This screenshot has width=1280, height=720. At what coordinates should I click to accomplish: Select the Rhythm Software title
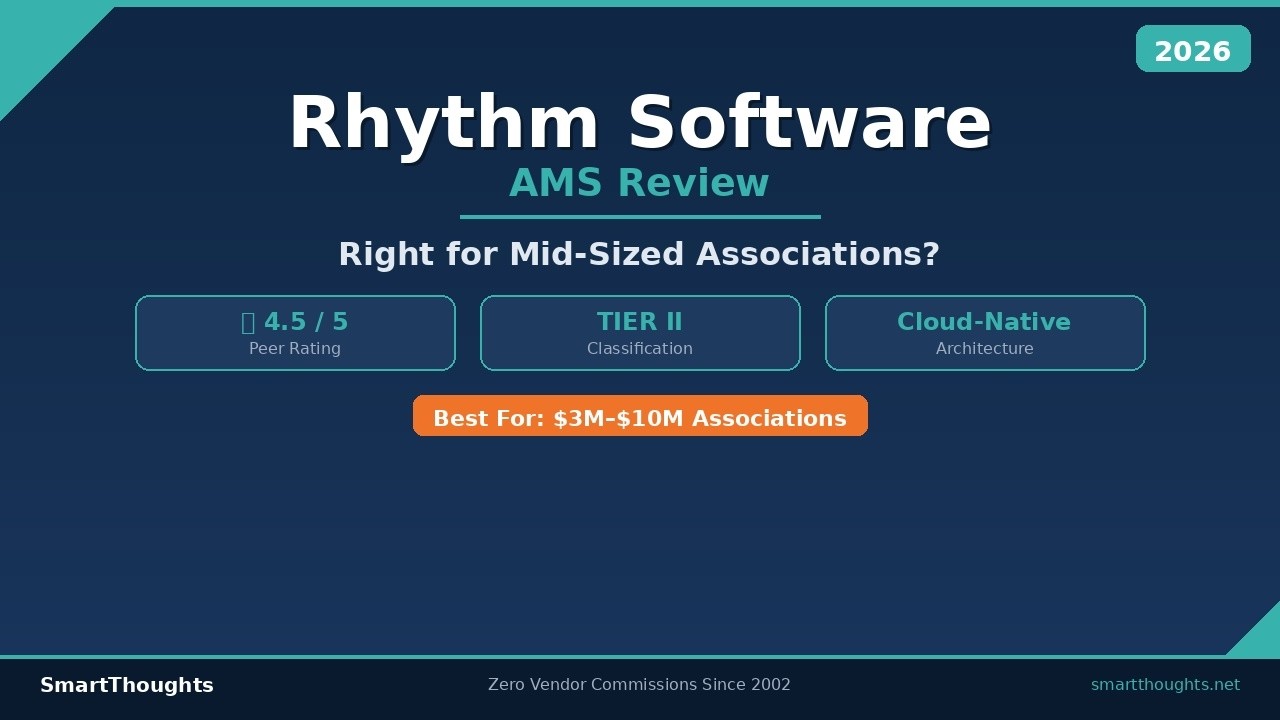tap(640, 123)
